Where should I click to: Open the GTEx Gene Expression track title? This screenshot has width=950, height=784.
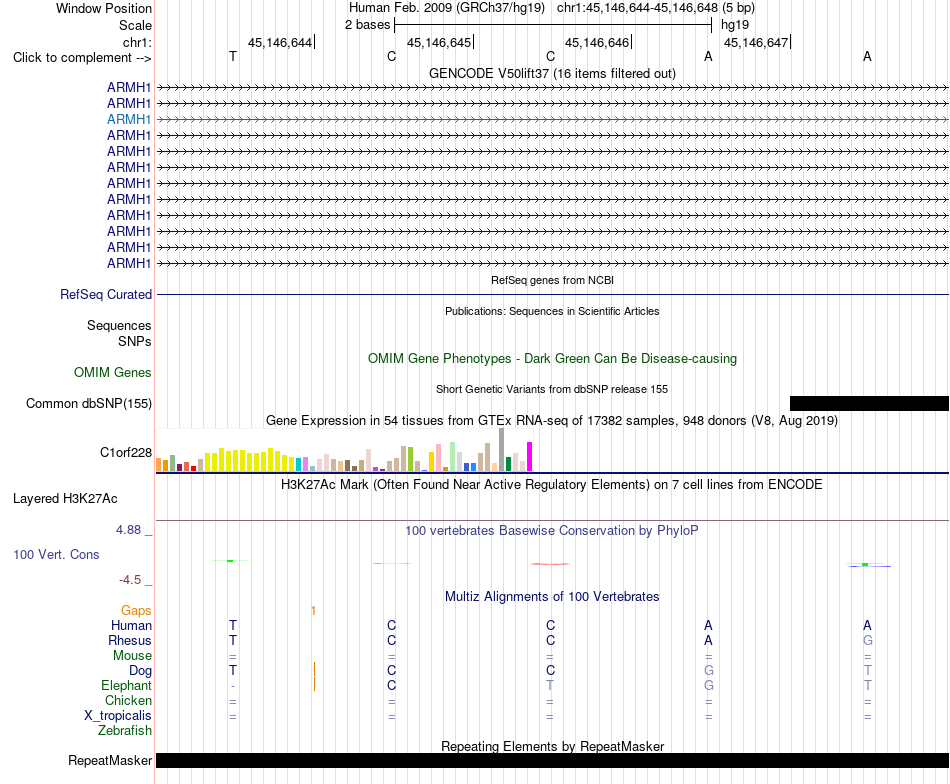pos(552,420)
